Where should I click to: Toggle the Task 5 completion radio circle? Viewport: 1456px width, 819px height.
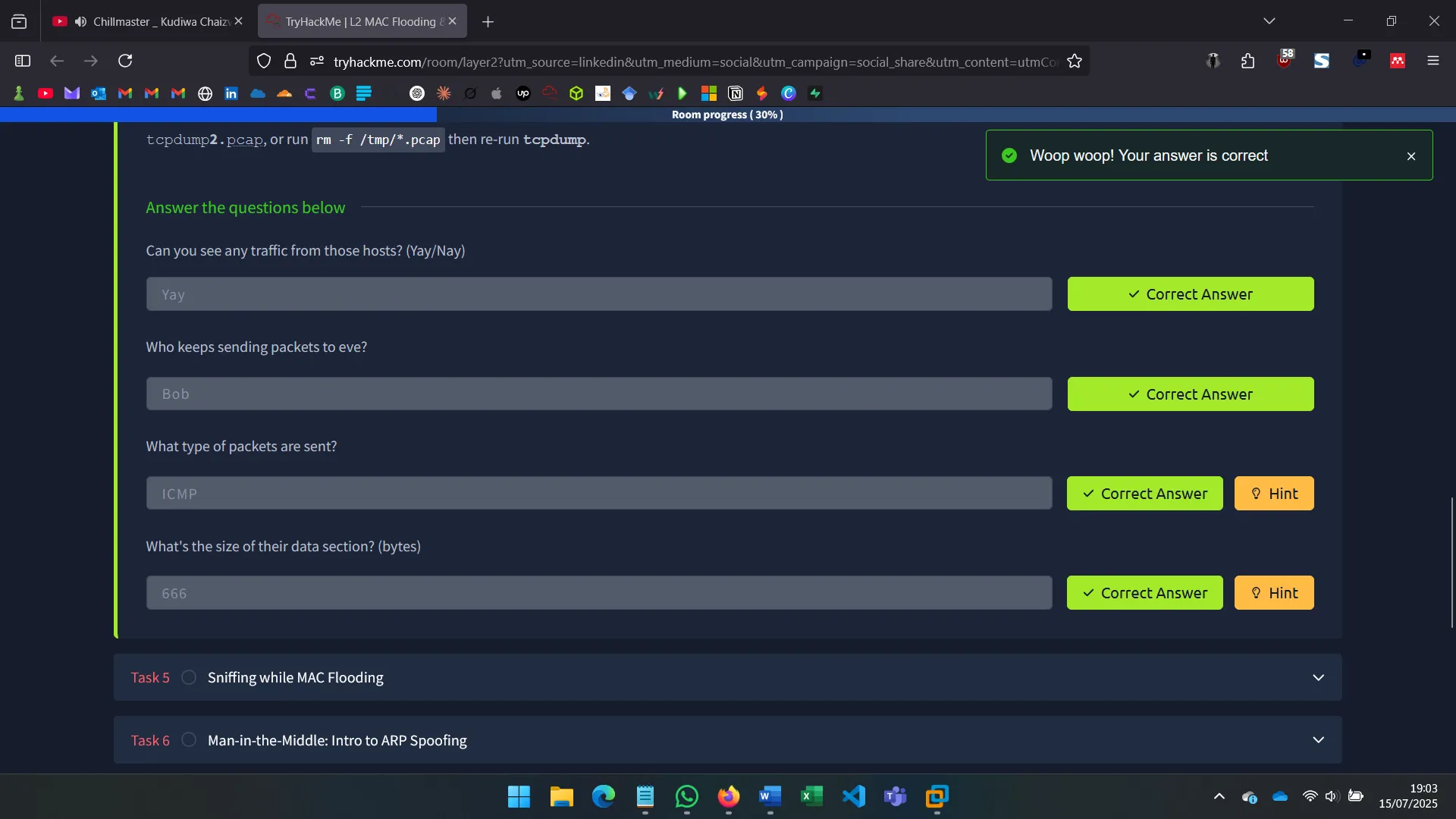pos(189,677)
